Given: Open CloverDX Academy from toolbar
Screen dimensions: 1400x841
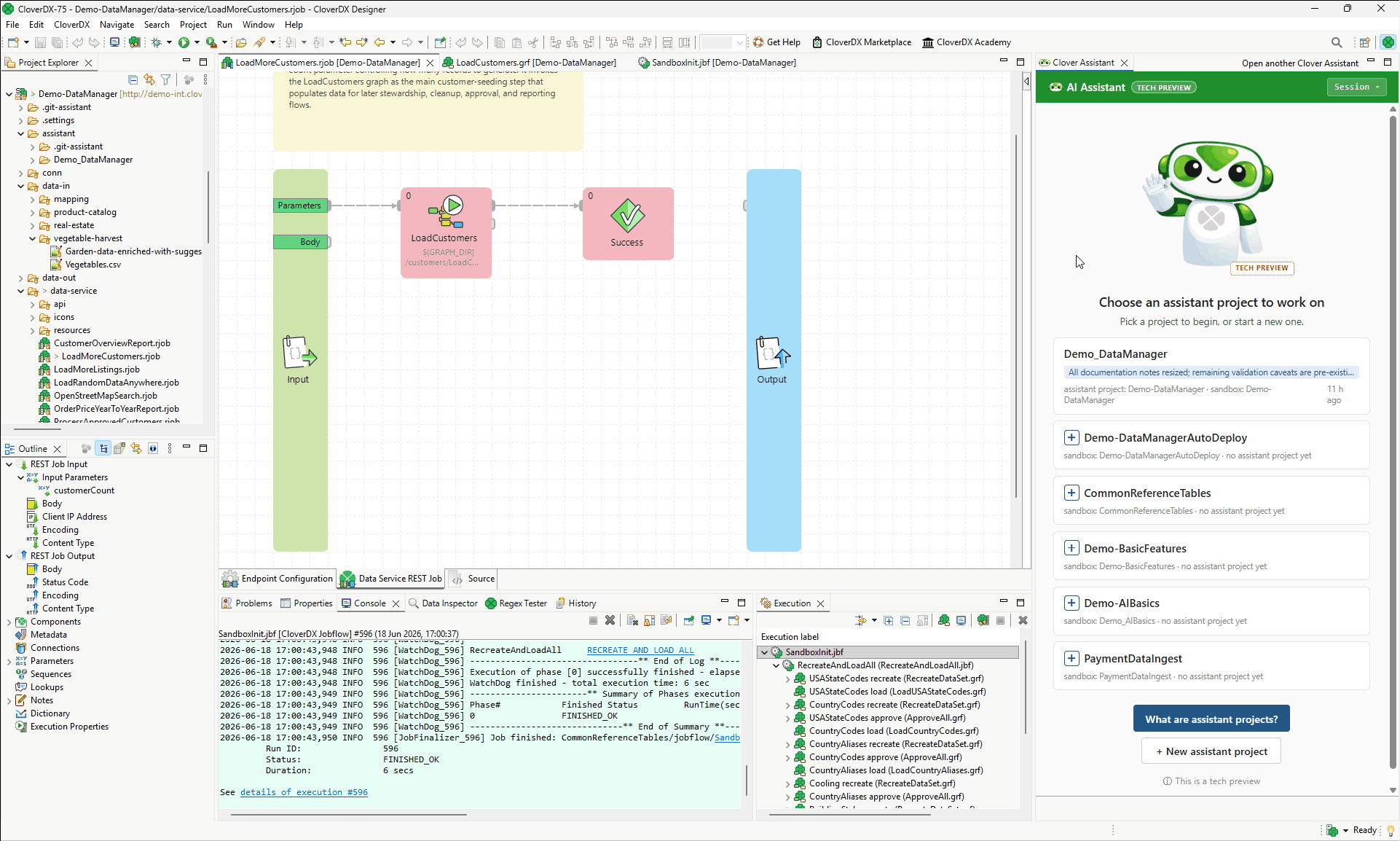Looking at the screenshot, I should click(x=967, y=42).
